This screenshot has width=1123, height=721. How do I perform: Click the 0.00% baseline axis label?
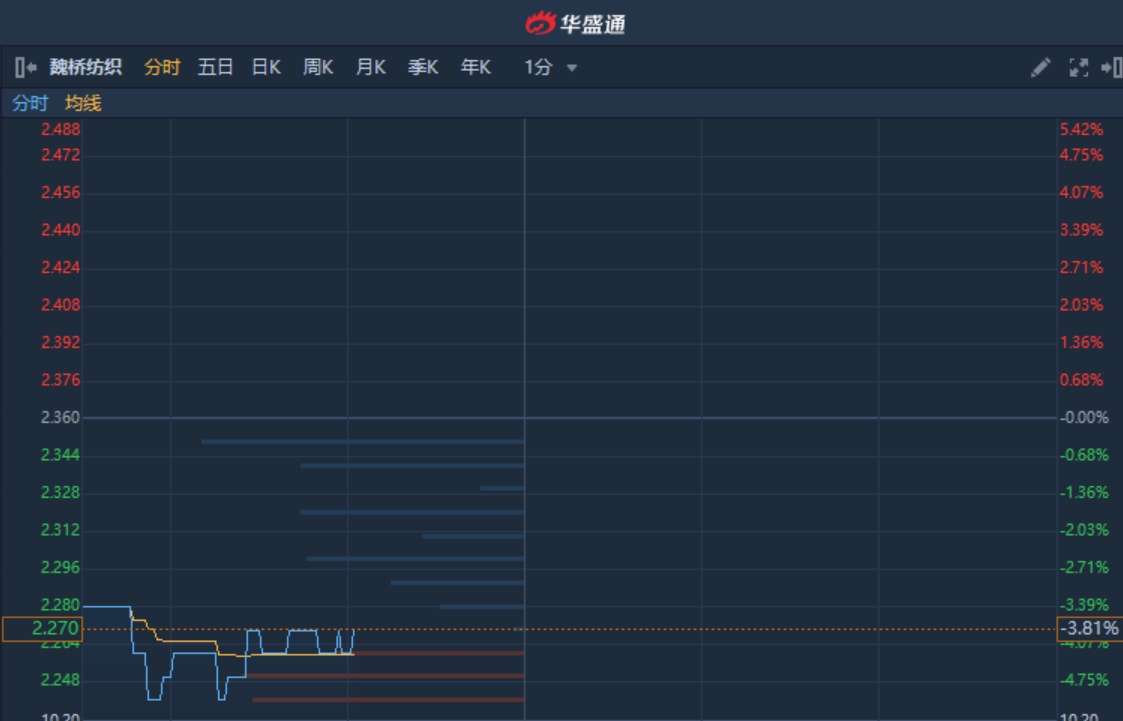(1086, 418)
